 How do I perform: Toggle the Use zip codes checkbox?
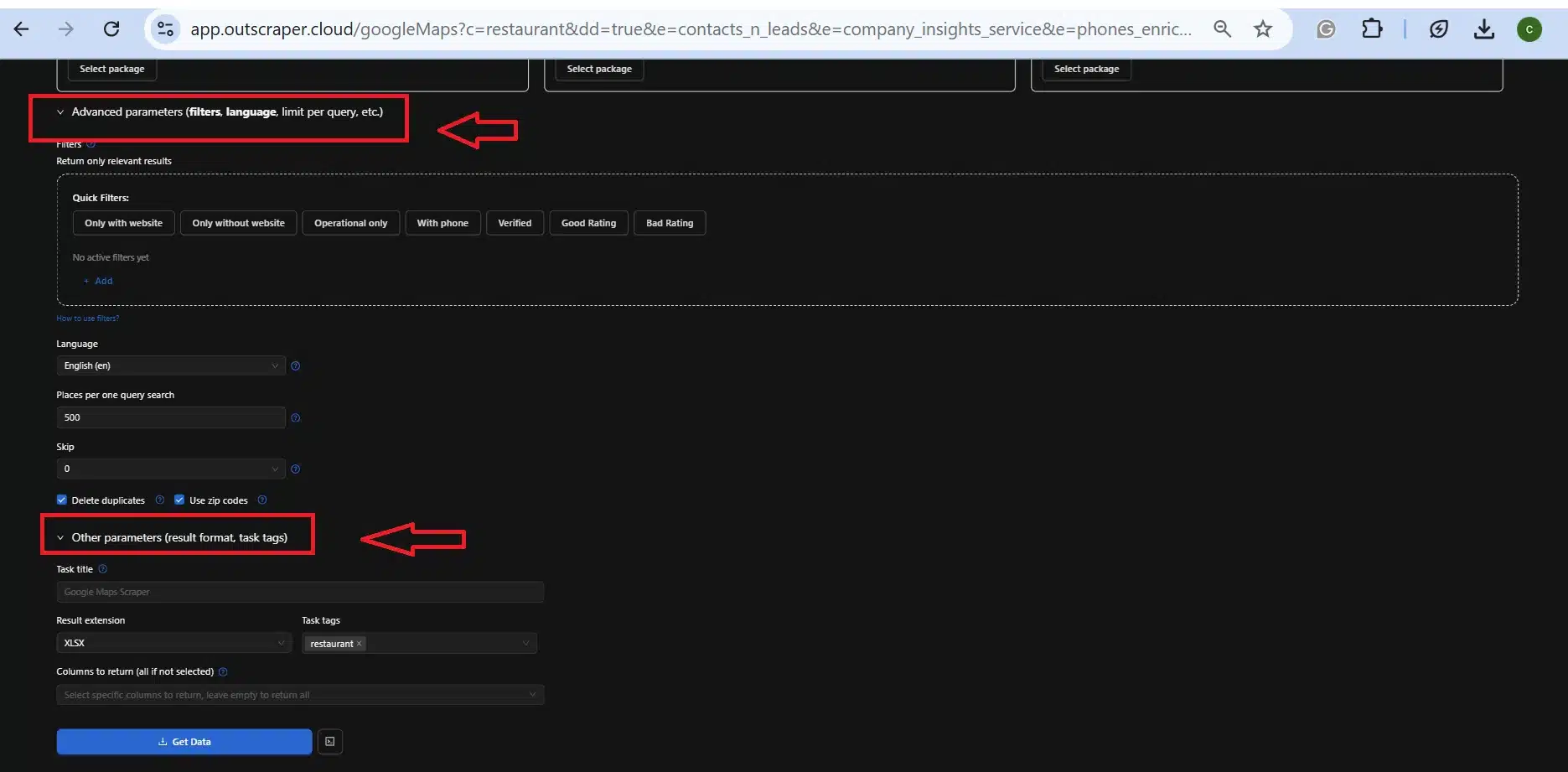(179, 500)
